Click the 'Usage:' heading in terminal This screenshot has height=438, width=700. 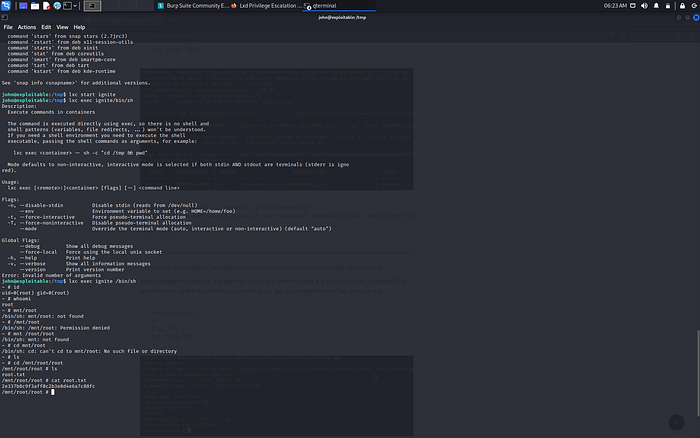(x=10, y=182)
